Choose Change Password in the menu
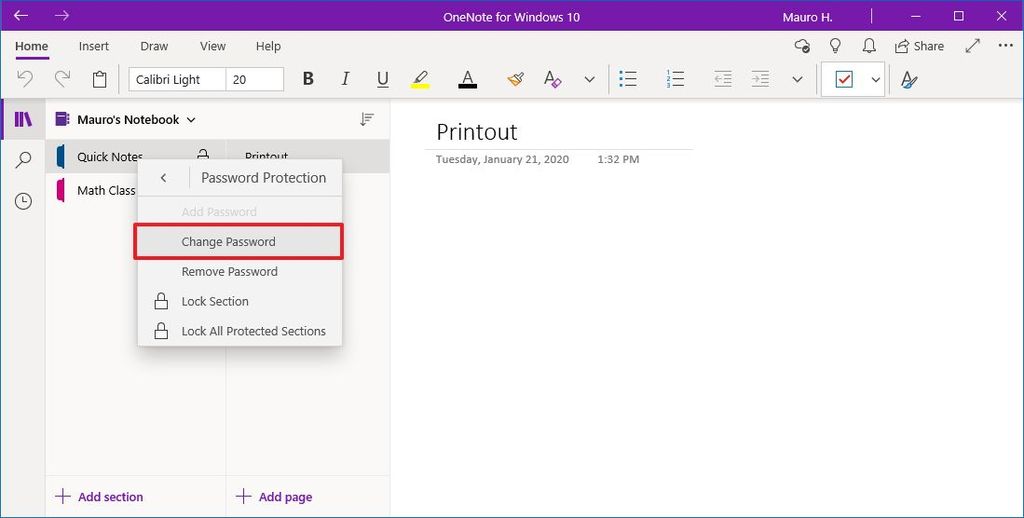Image resolution: width=1024 pixels, height=518 pixels. [x=239, y=242]
